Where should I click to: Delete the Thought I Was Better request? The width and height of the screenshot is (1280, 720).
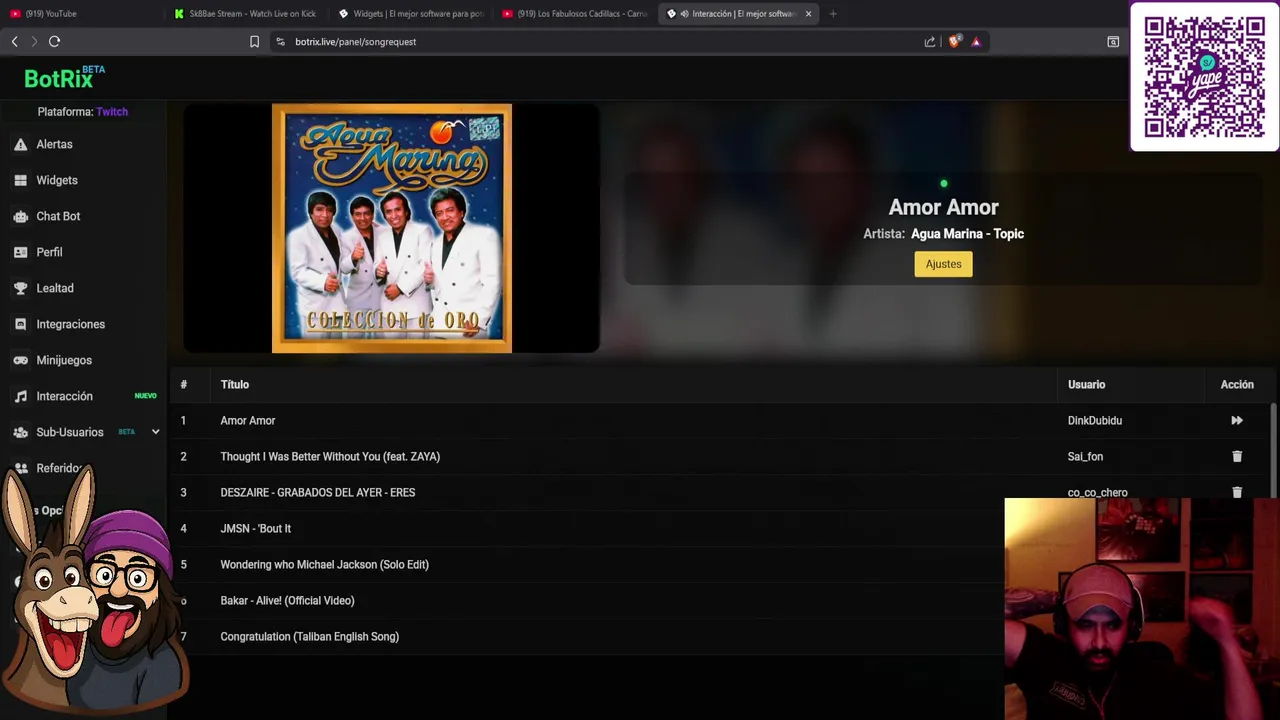pyautogui.click(x=1237, y=457)
